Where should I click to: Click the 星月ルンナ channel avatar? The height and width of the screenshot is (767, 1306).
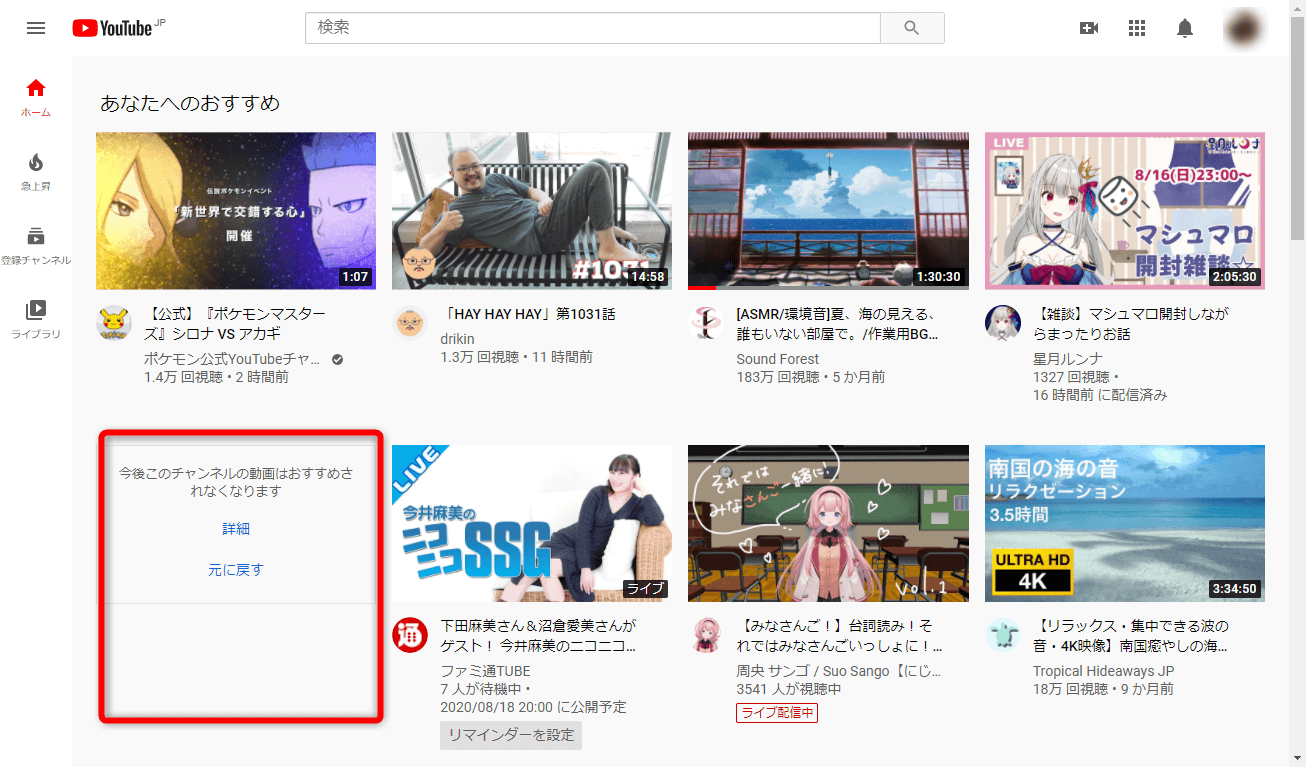pyautogui.click(x=1003, y=323)
